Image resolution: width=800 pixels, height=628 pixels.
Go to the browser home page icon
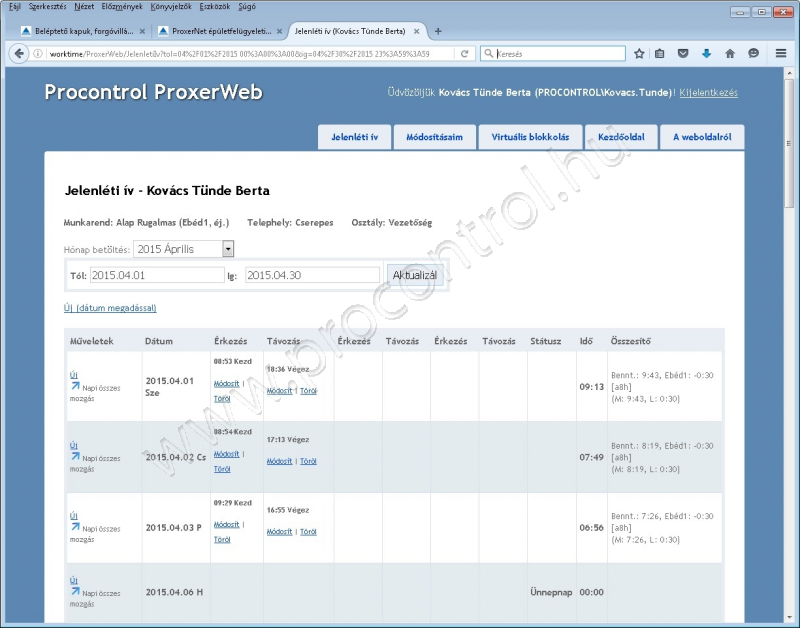point(730,54)
